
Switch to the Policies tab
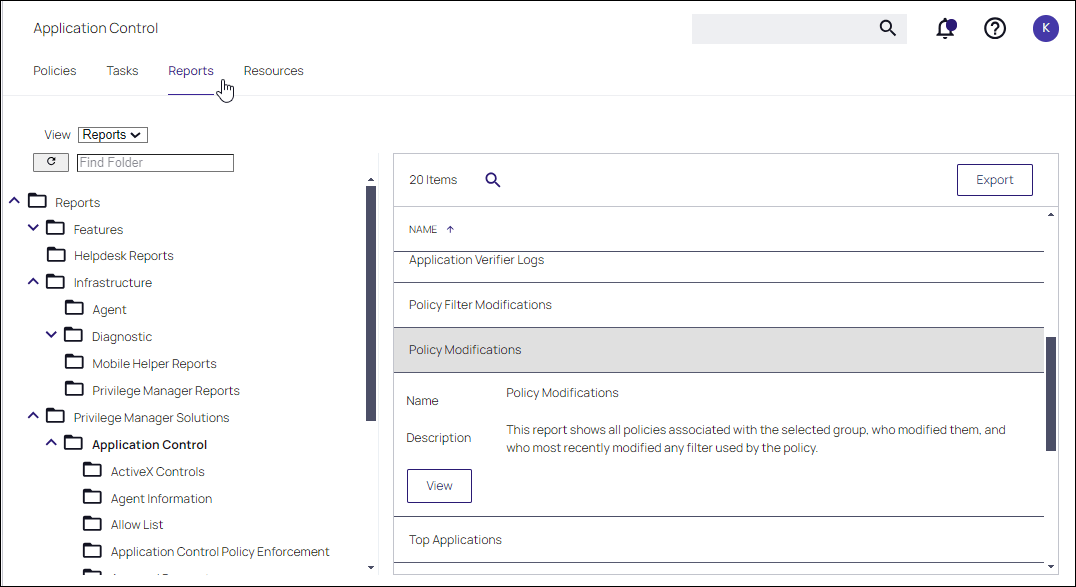click(x=55, y=71)
